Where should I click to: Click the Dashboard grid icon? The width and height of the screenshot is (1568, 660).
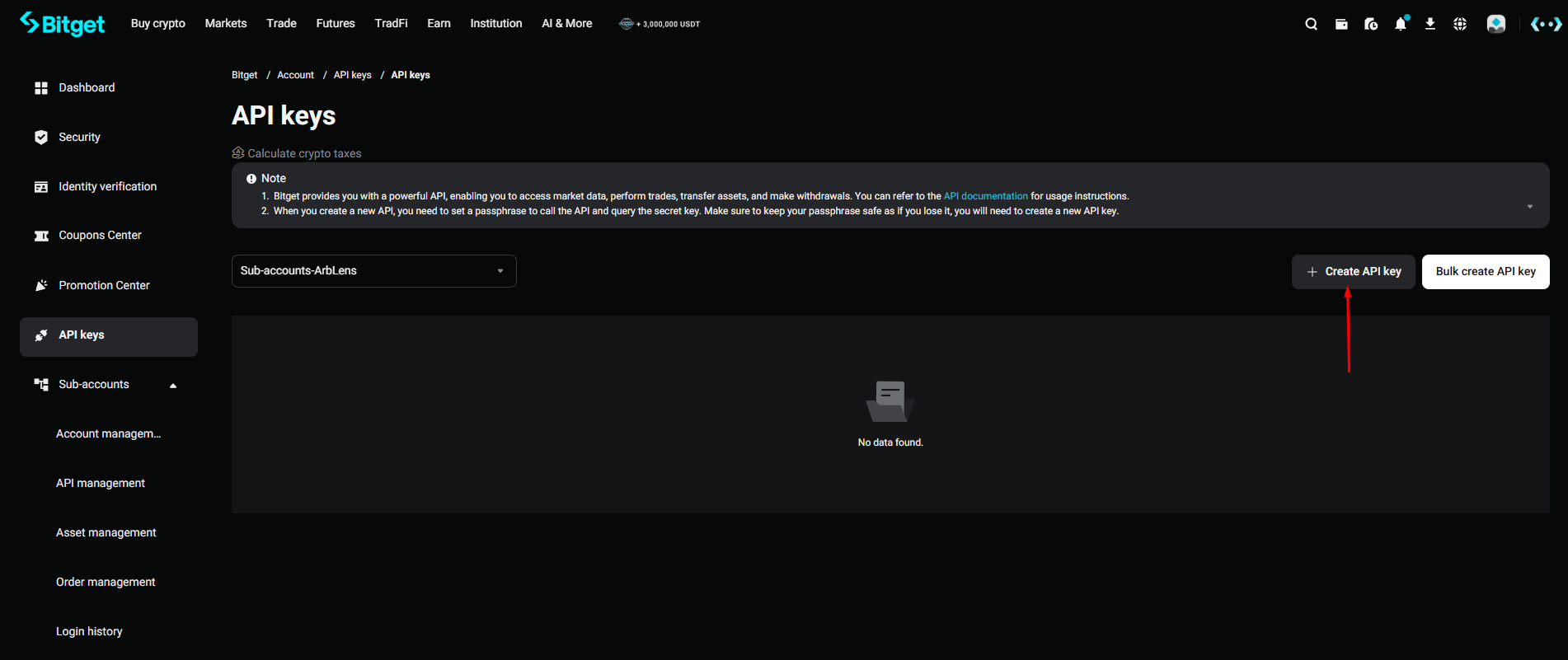[x=41, y=88]
